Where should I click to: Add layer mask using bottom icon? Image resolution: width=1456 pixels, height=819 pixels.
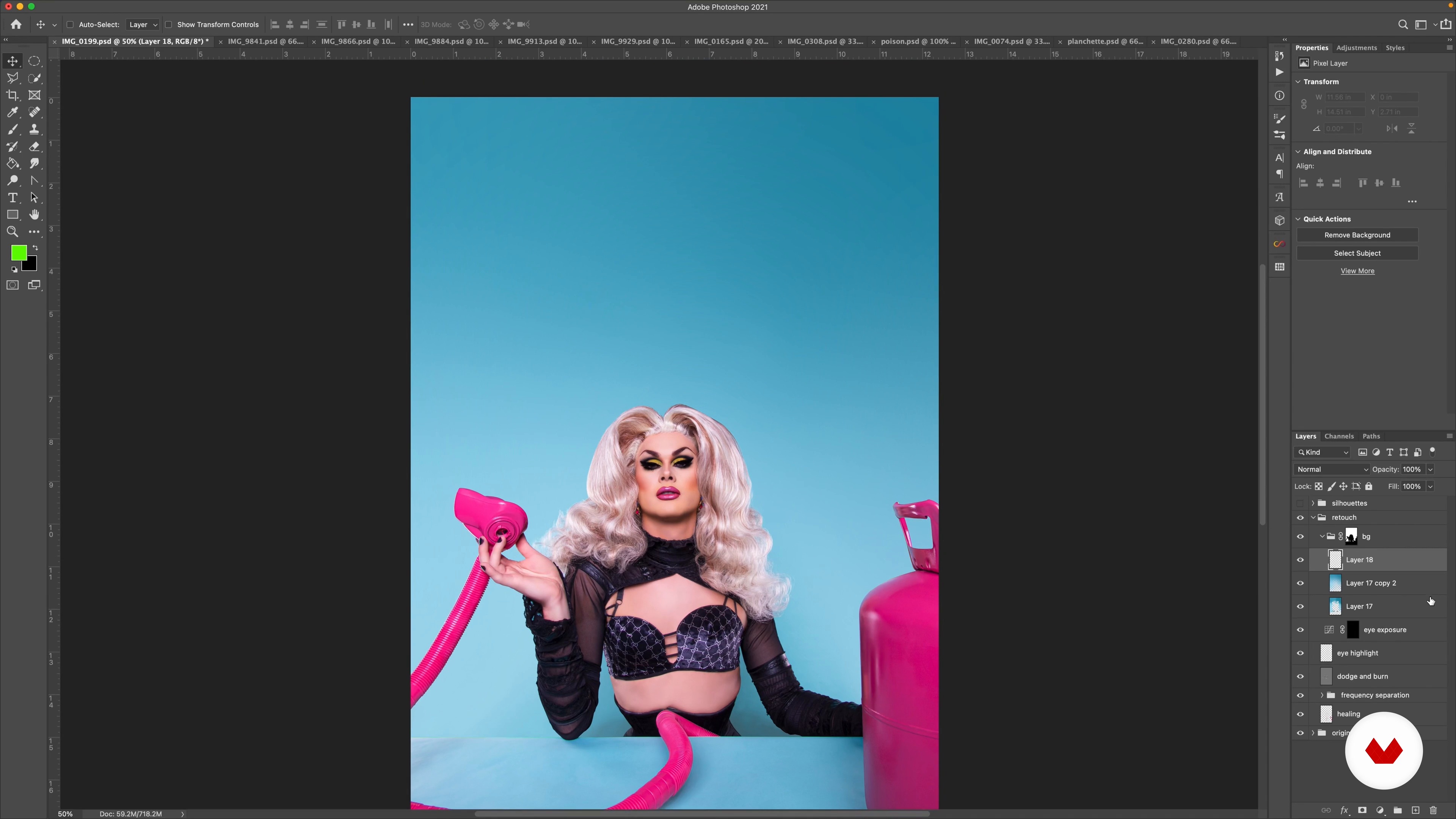click(x=1362, y=811)
